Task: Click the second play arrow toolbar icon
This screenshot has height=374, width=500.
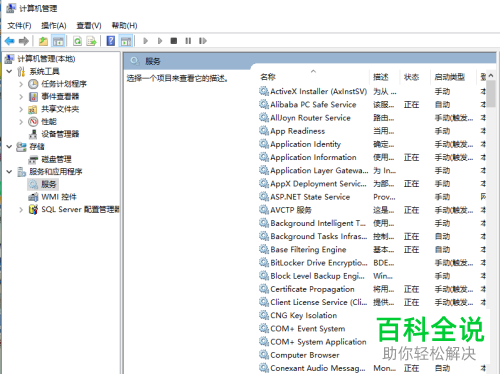Action: point(160,41)
